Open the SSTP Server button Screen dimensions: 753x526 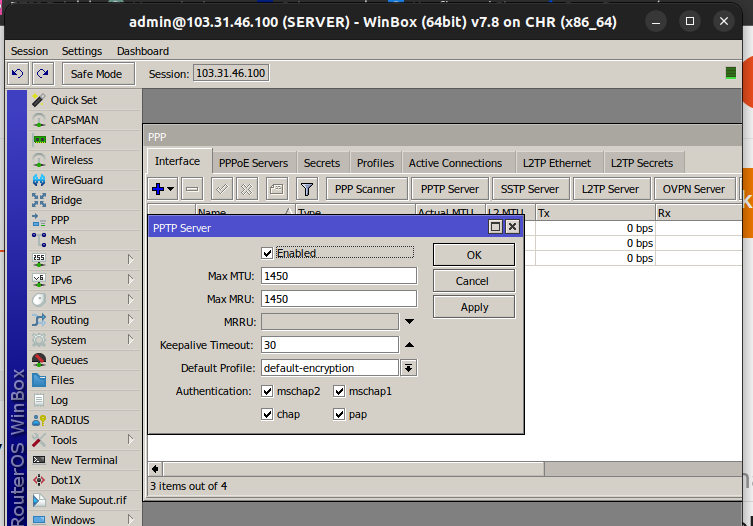coord(530,189)
